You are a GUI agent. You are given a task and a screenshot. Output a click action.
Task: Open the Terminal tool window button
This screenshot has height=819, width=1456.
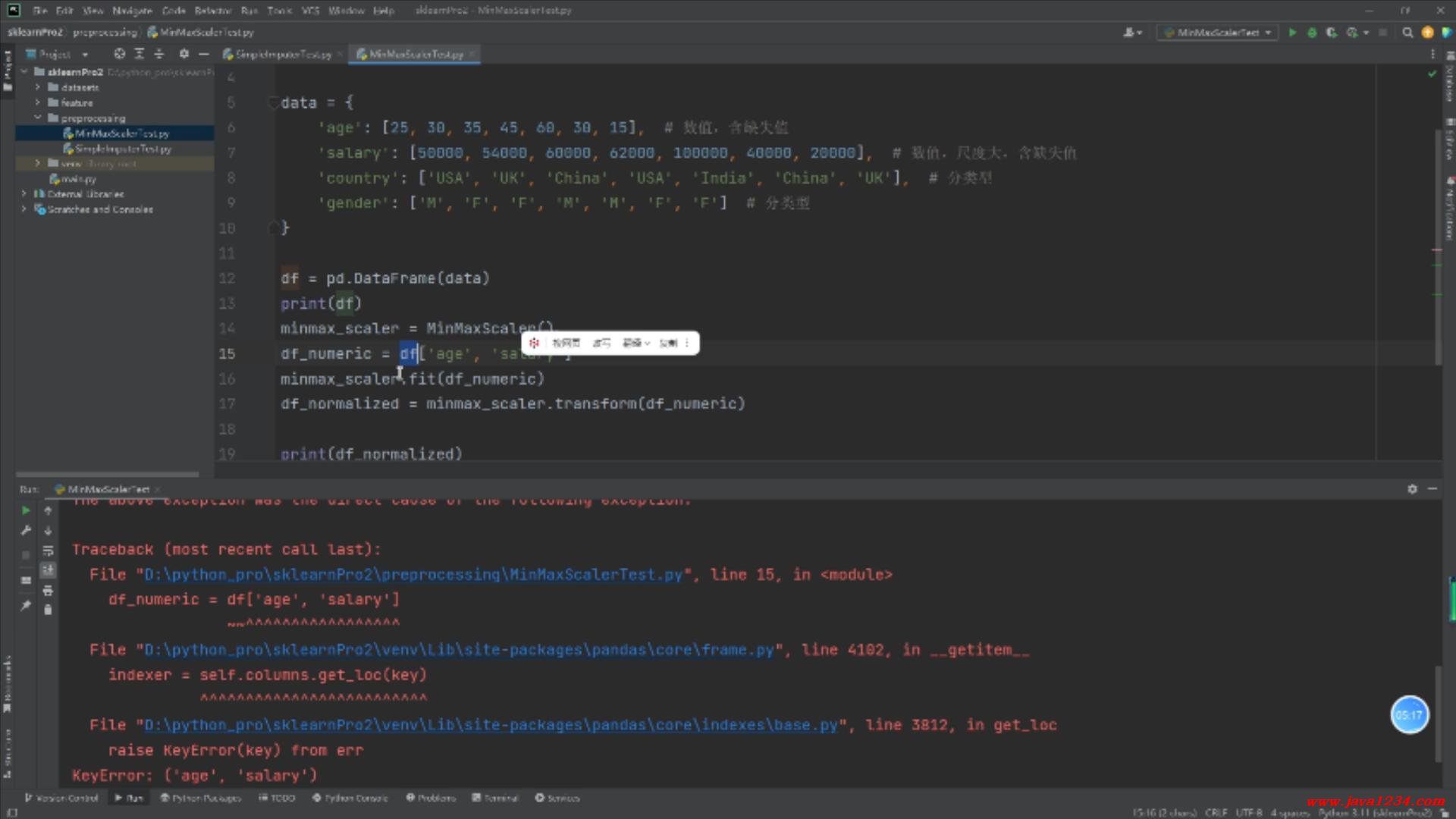click(495, 798)
